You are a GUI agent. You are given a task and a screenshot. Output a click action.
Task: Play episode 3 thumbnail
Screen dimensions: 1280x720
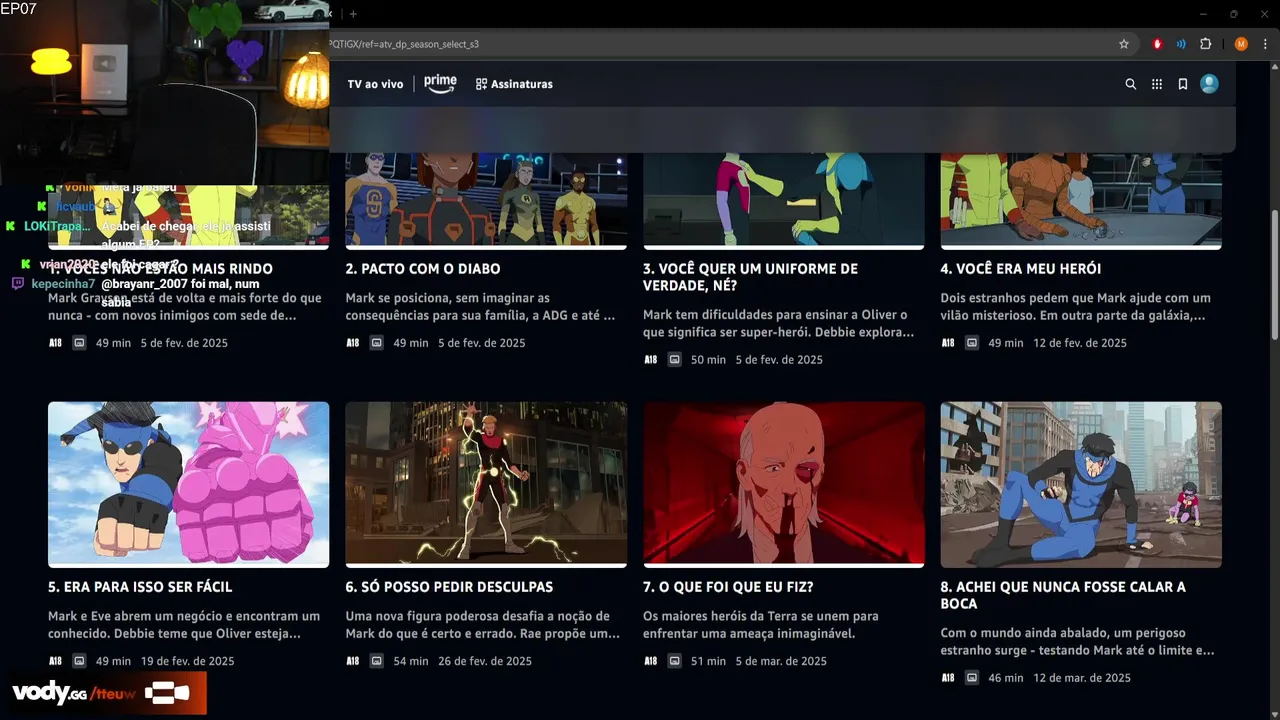pos(784,200)
